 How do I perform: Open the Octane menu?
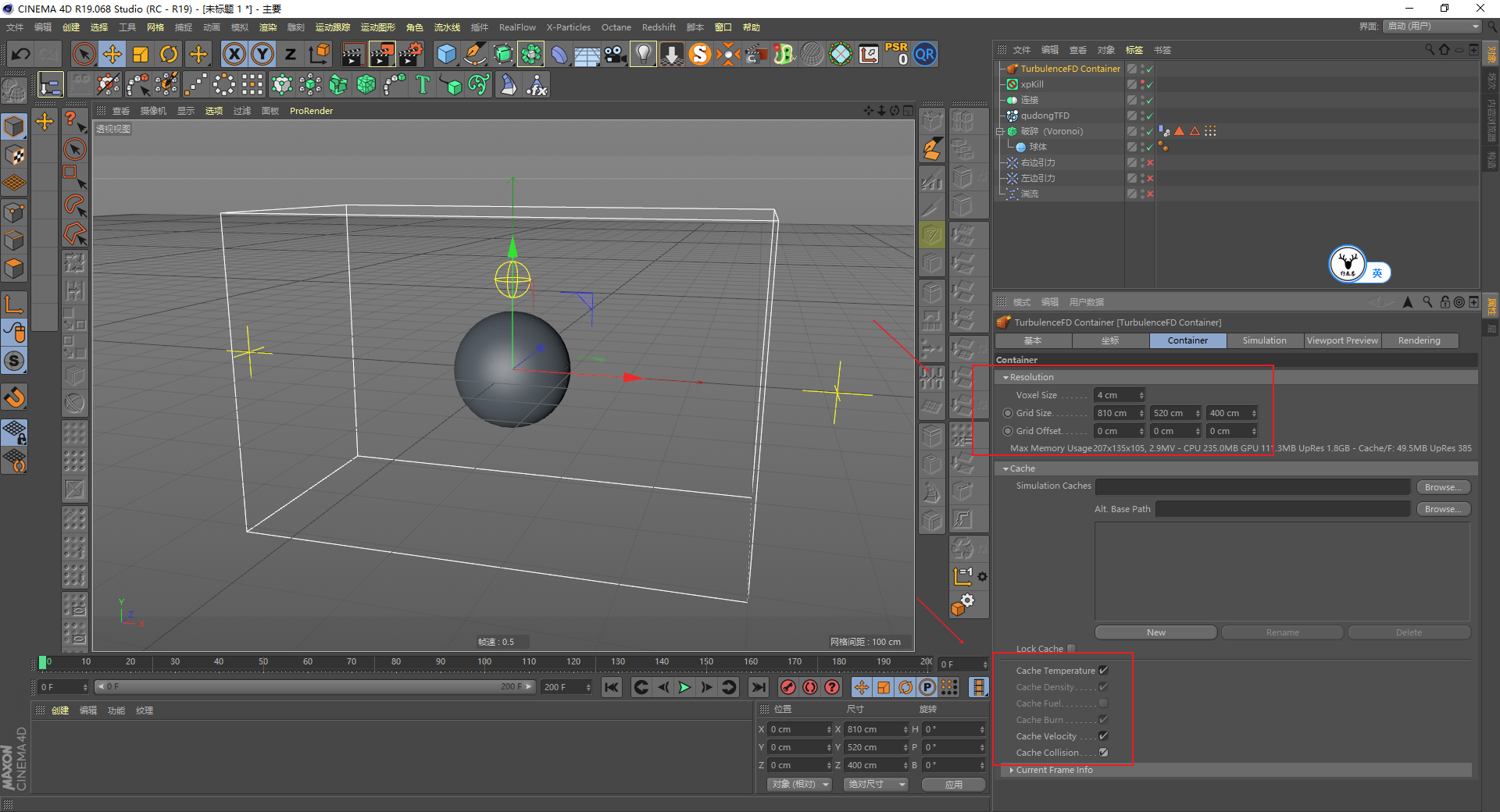click(616, 27)
